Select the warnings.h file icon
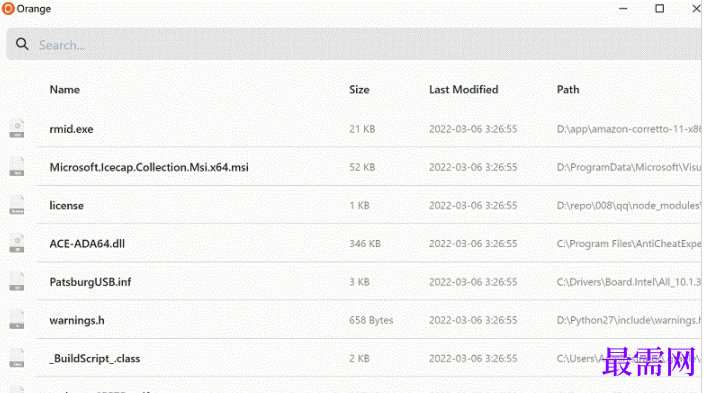714x393 pixels. pyautogui.click(x=17, y=320)
